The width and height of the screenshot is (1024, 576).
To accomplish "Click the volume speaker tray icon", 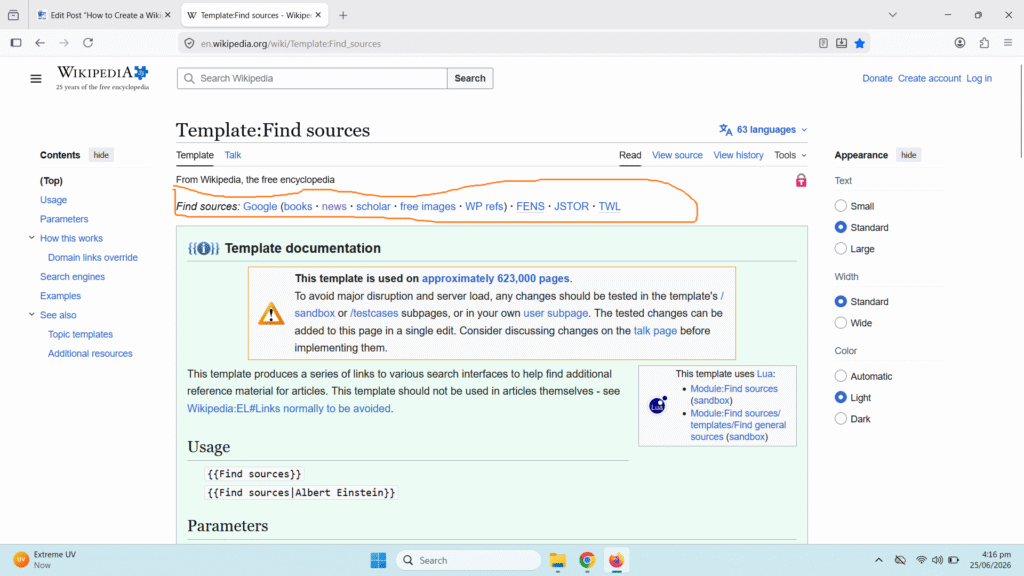I will pyautogui.click(x=937, y=560).
